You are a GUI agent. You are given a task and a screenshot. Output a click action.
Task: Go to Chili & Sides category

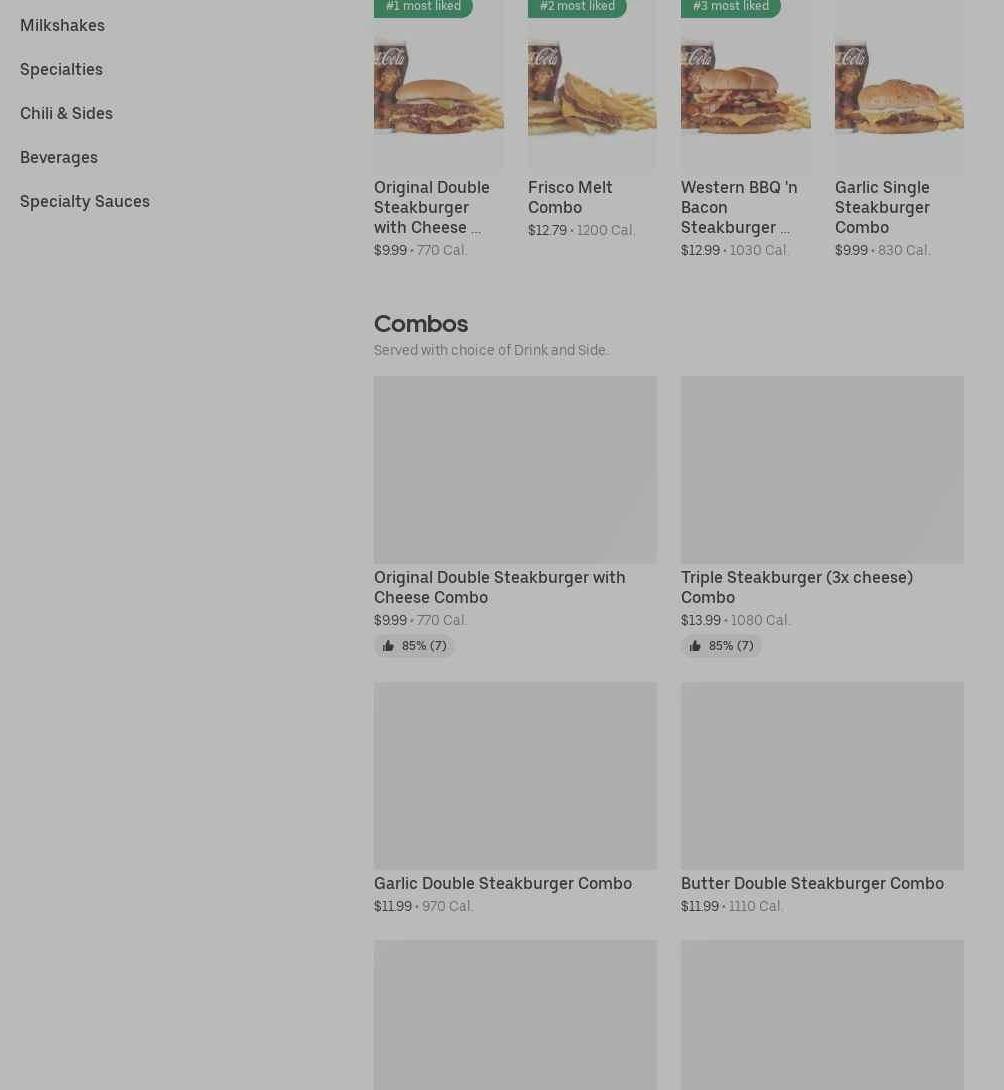[67, 113]
